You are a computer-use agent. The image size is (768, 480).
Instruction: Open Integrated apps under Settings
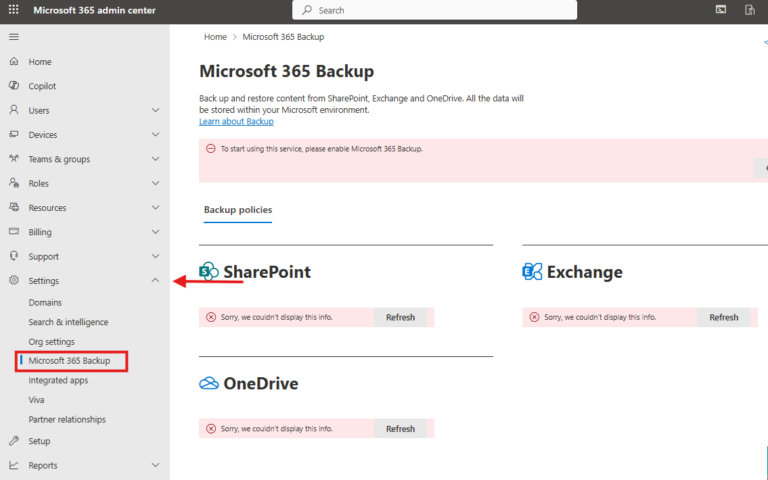coord(58,380)
